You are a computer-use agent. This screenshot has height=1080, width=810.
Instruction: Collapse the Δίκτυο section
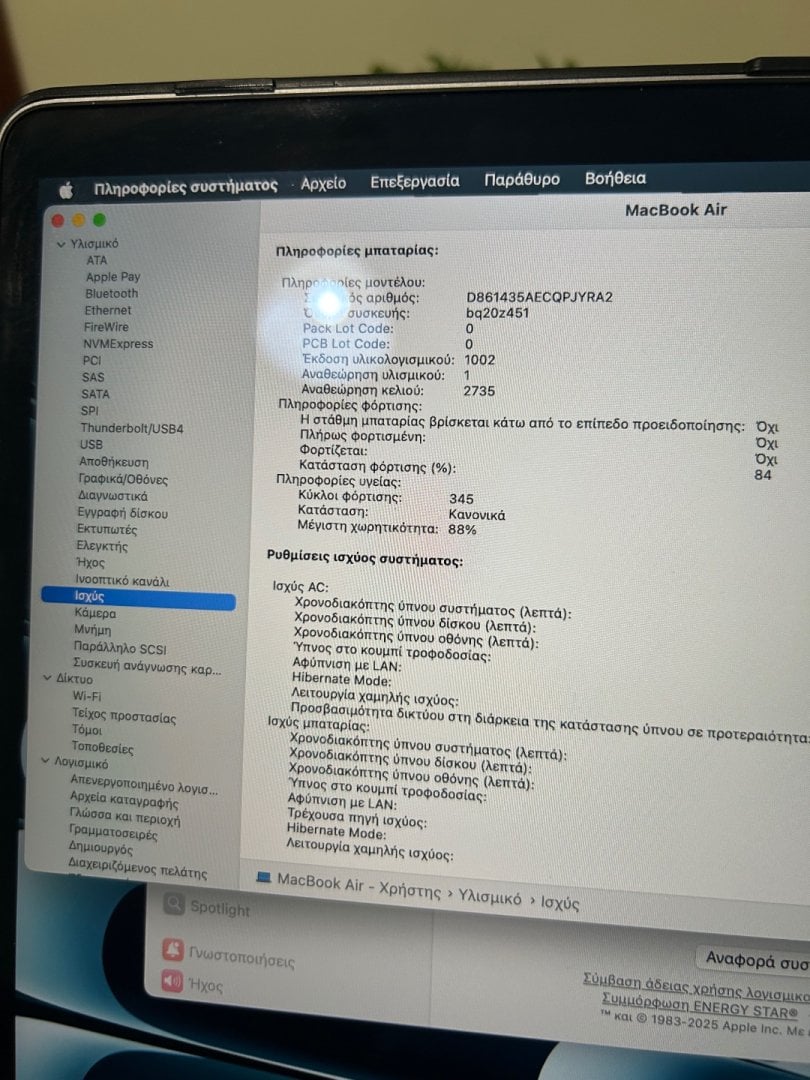(x=47, y=678)
